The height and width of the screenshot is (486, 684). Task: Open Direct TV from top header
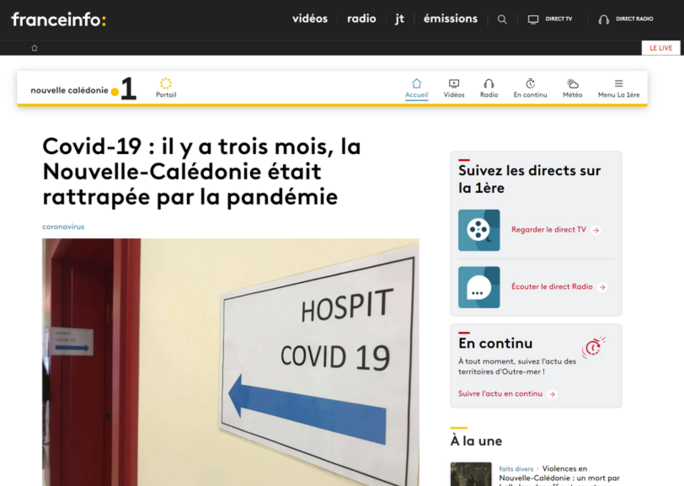550,19
